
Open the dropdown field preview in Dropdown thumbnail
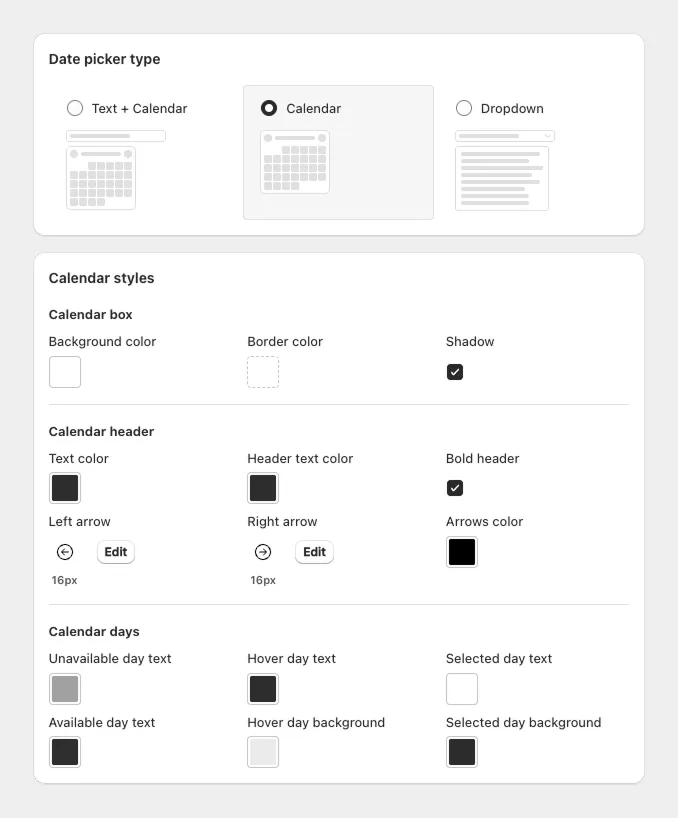click(504, 135)
